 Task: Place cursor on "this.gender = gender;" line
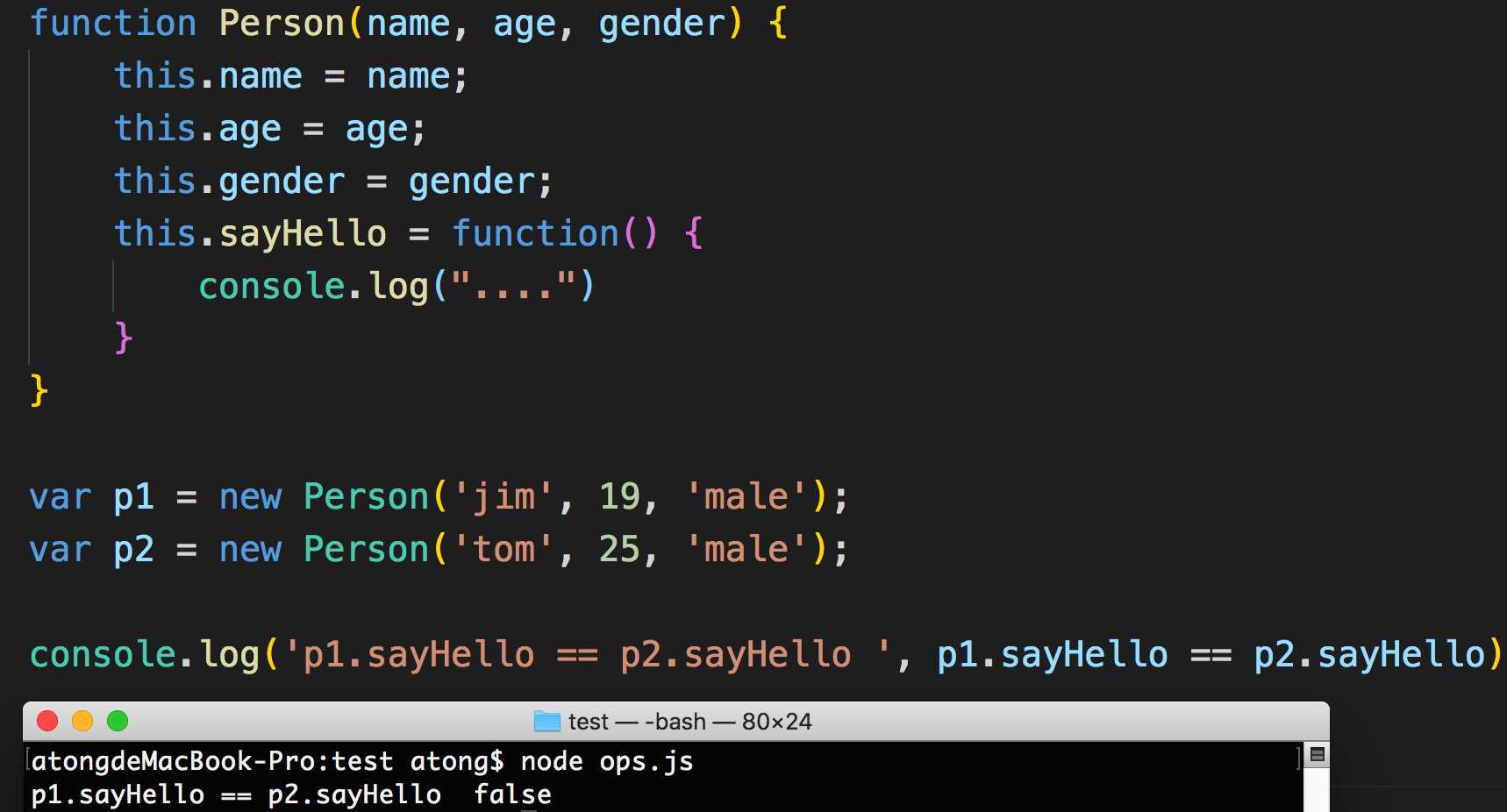tap(333, 182)
